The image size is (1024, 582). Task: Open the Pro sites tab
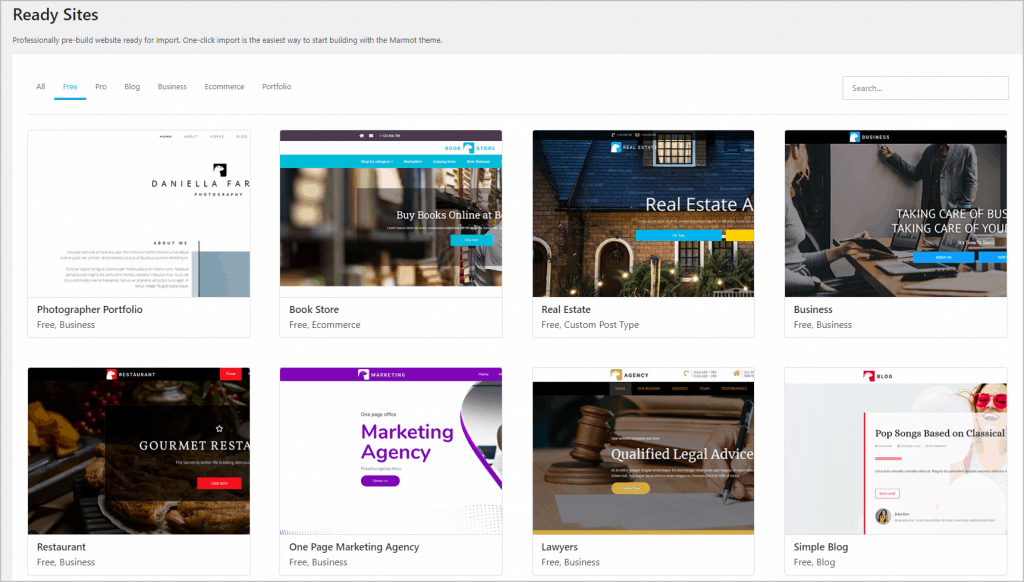(x=101, y=87)
